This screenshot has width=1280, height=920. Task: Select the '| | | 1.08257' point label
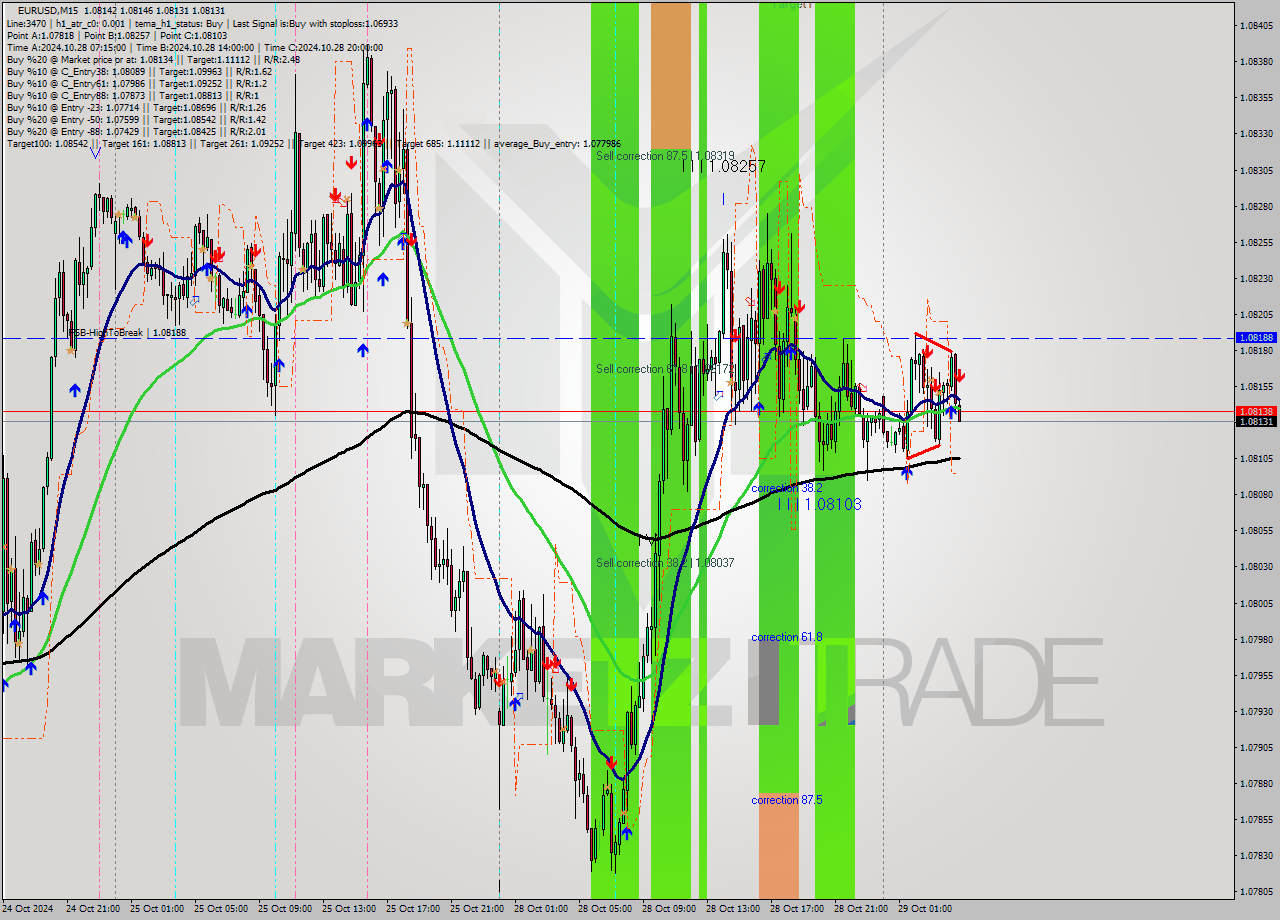tap(724, 167)
